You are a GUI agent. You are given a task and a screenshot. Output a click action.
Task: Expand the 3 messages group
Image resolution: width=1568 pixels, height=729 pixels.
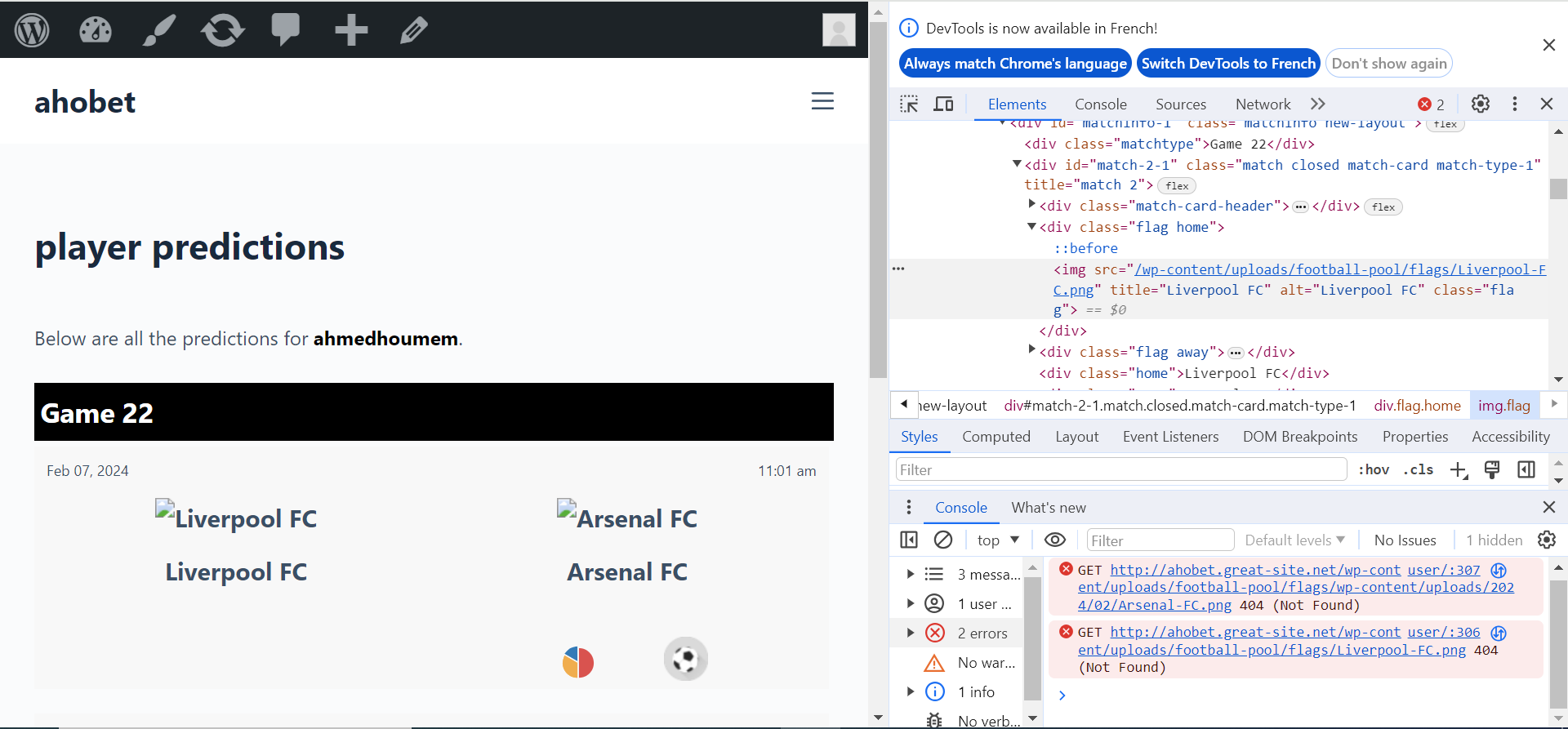(910, 574)
